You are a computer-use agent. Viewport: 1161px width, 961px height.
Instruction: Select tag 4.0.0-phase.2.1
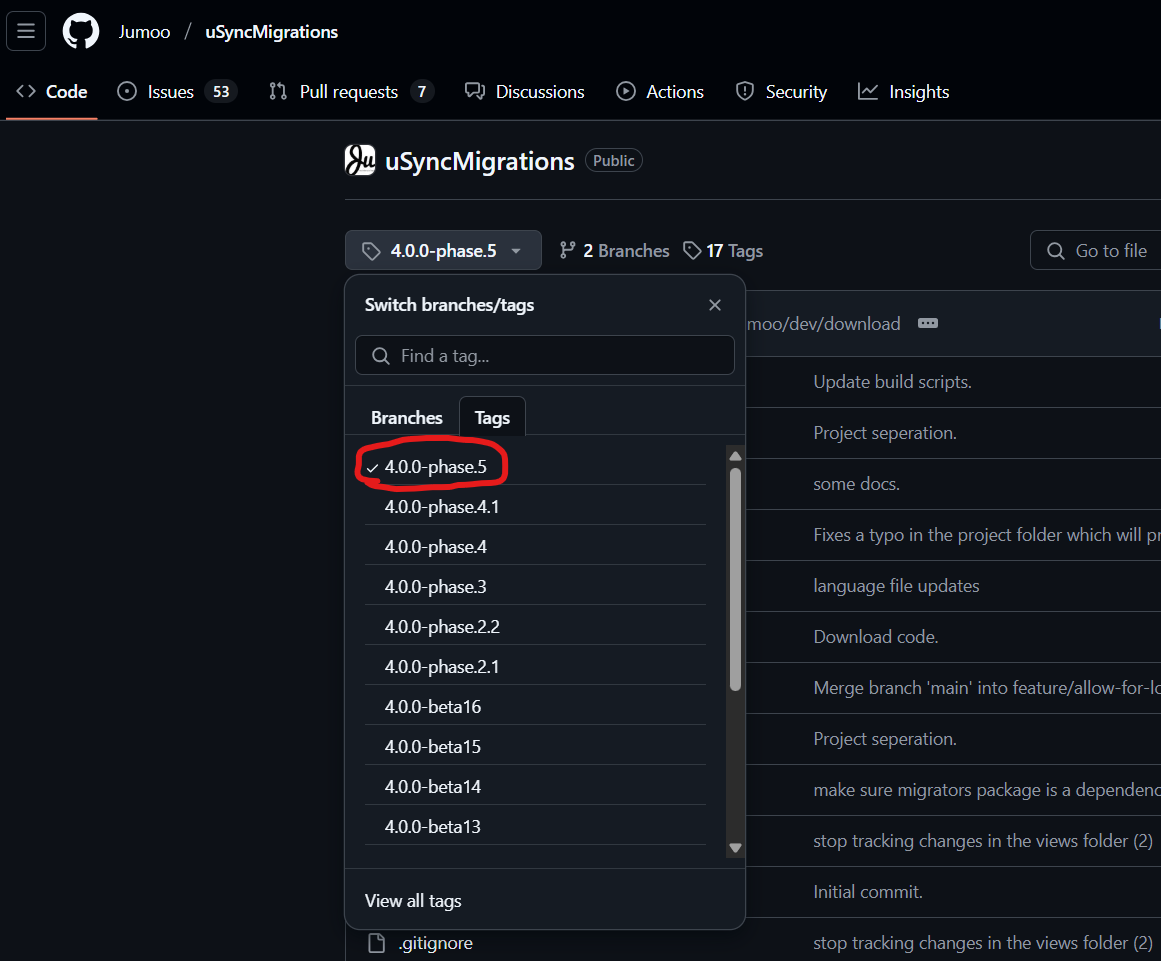[535, 666]
